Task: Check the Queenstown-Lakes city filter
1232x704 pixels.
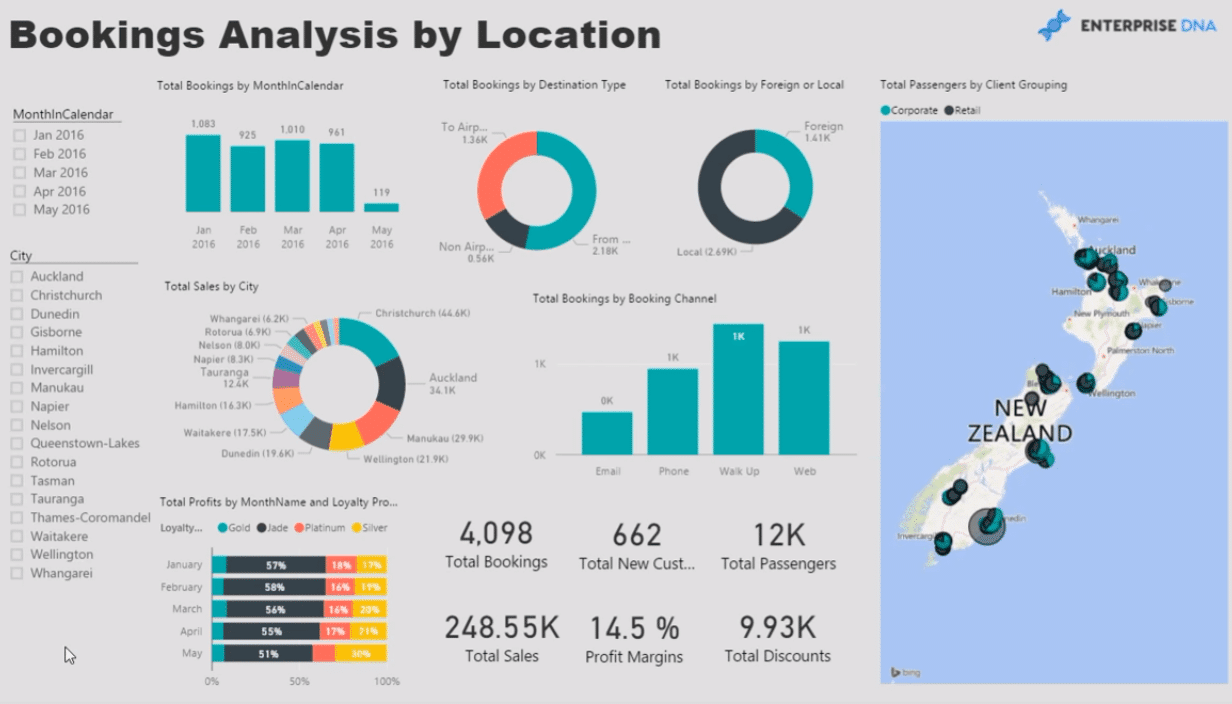Action: click(17, 444)
